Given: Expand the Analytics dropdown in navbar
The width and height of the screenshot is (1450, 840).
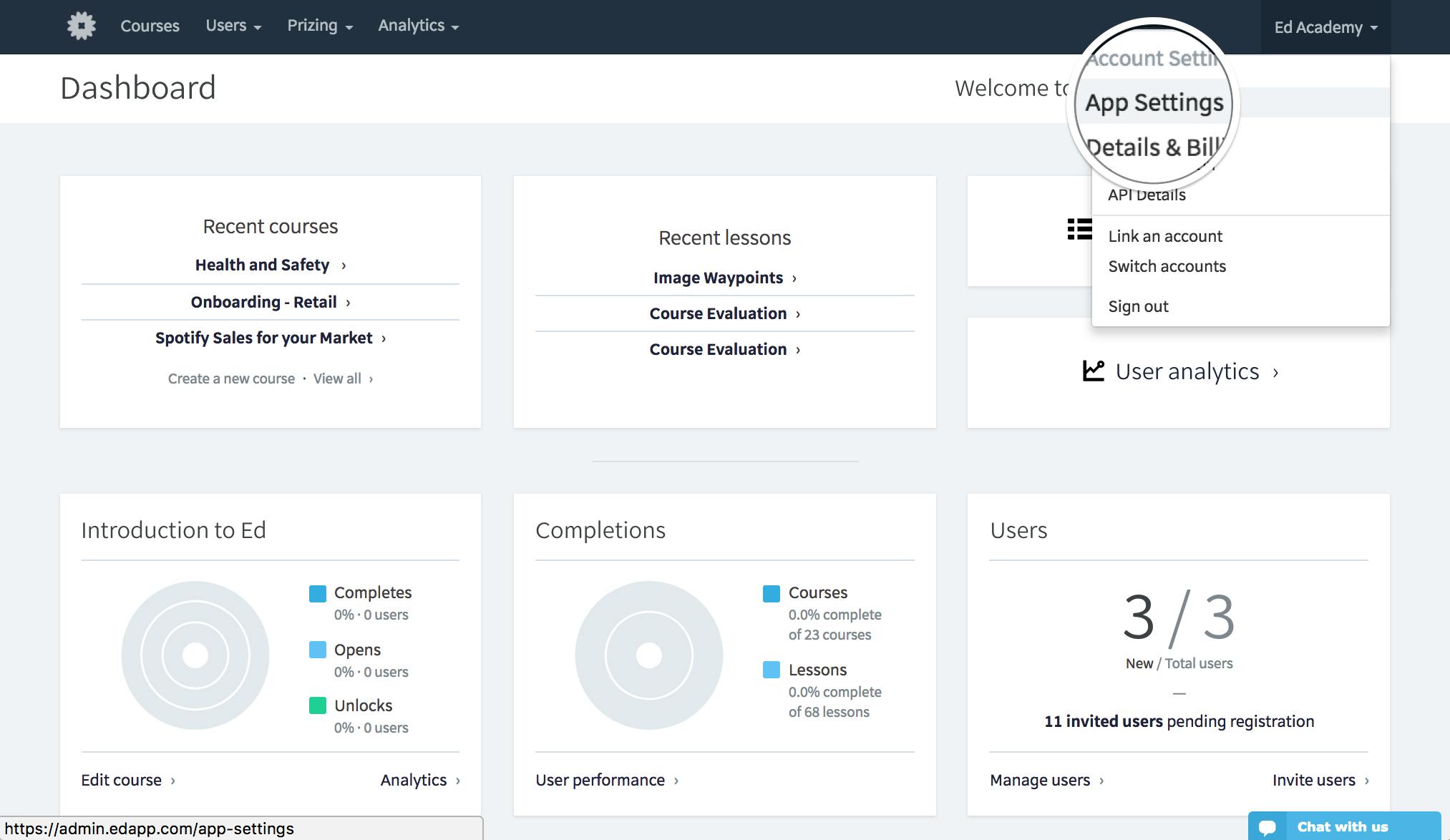Looking at the screenshot, I should [x=418, y=25].
